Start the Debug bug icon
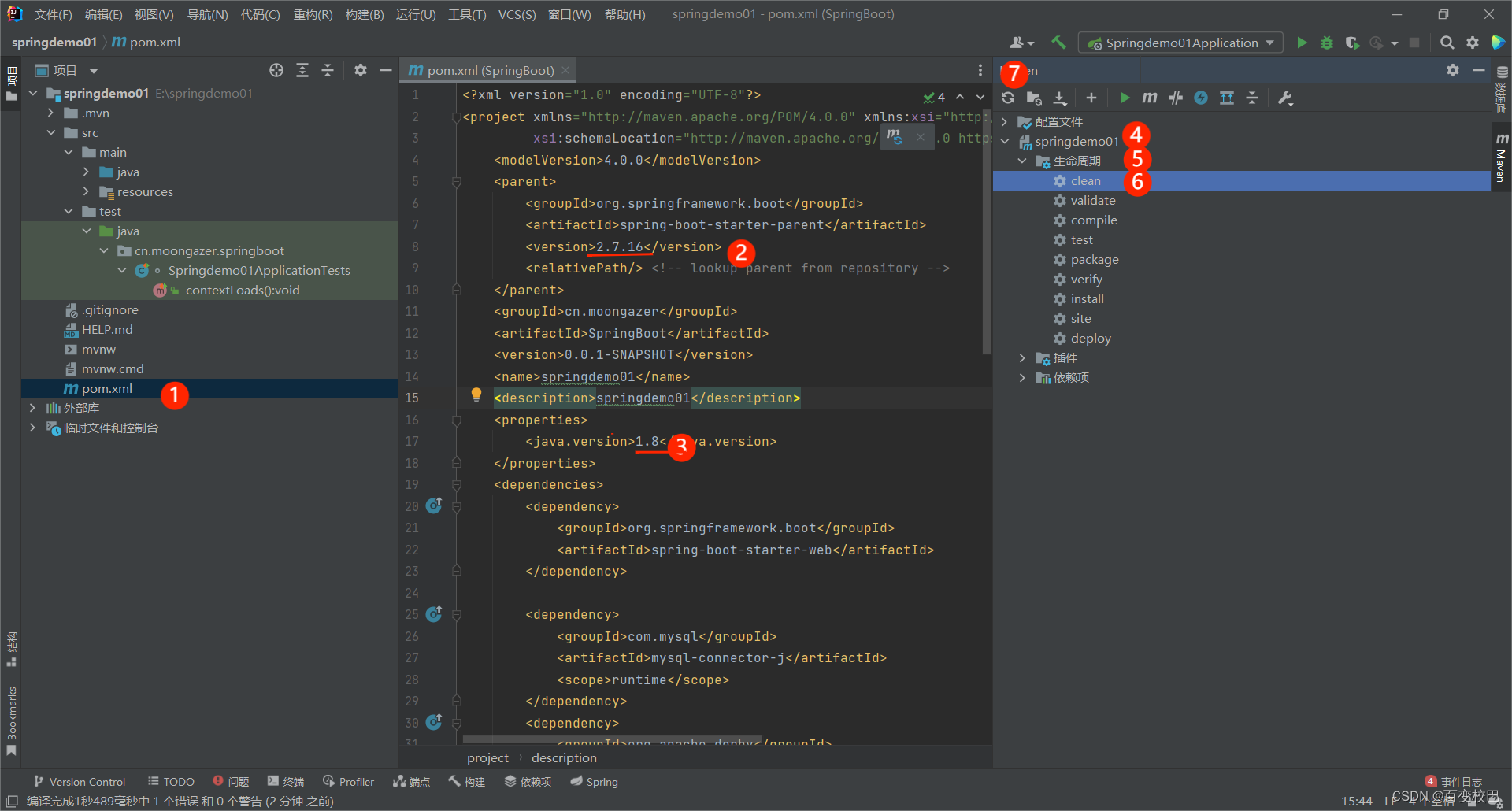 click(x=1327, y=43)
